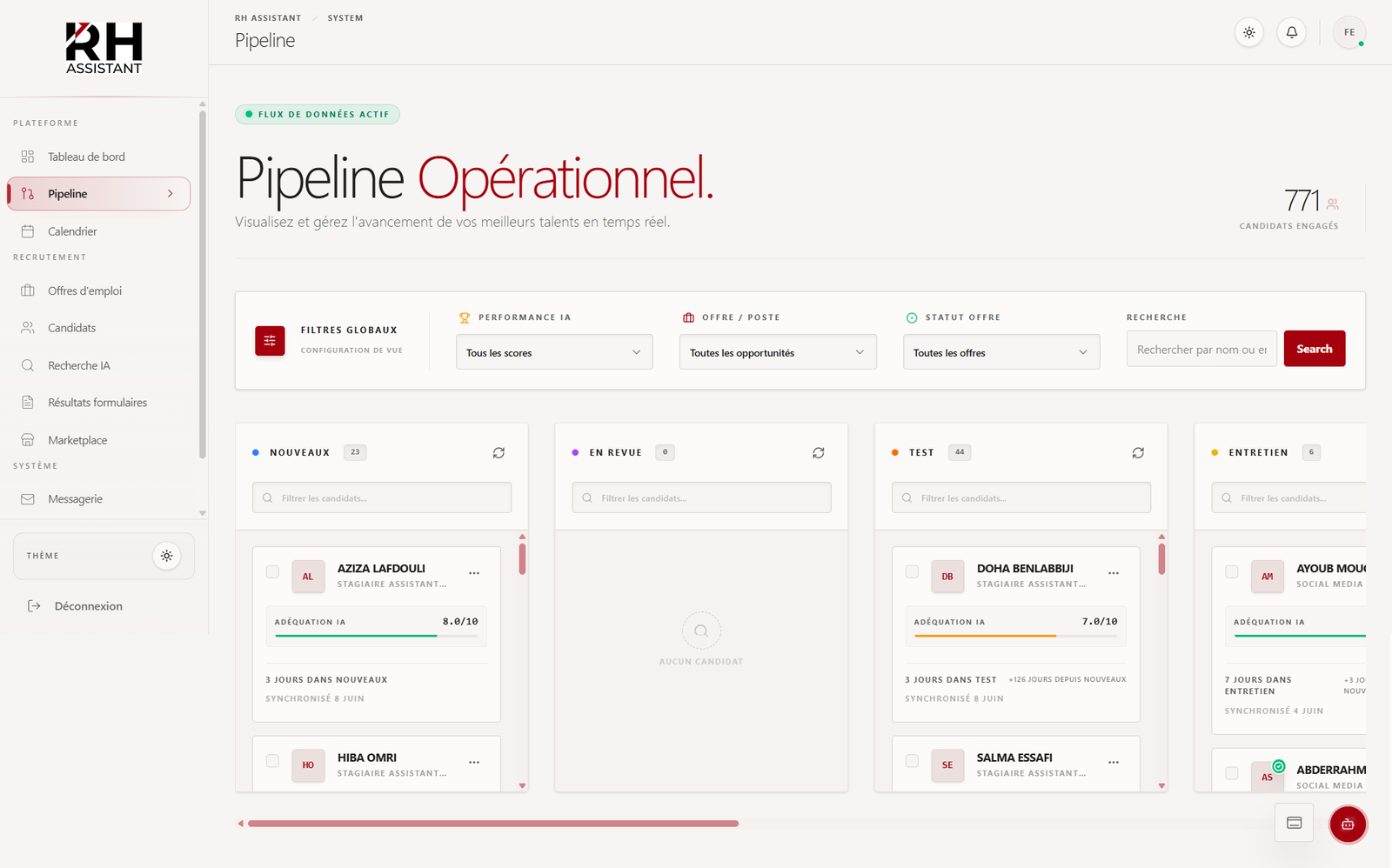
Task: Click the SE avatar of Salma Essafi
Action: (947, 765)
